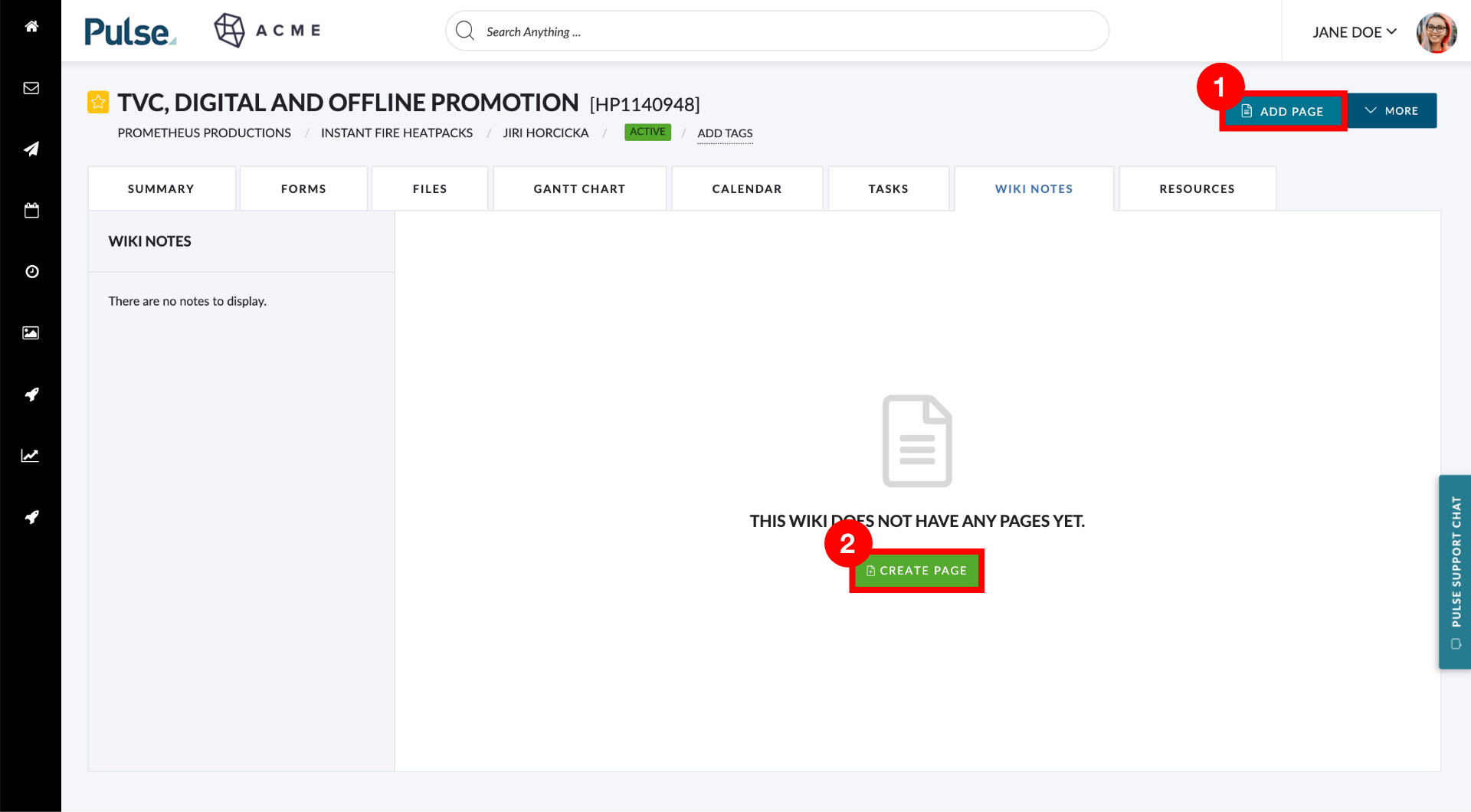Click the search magnifier icon

coord(464,31)
